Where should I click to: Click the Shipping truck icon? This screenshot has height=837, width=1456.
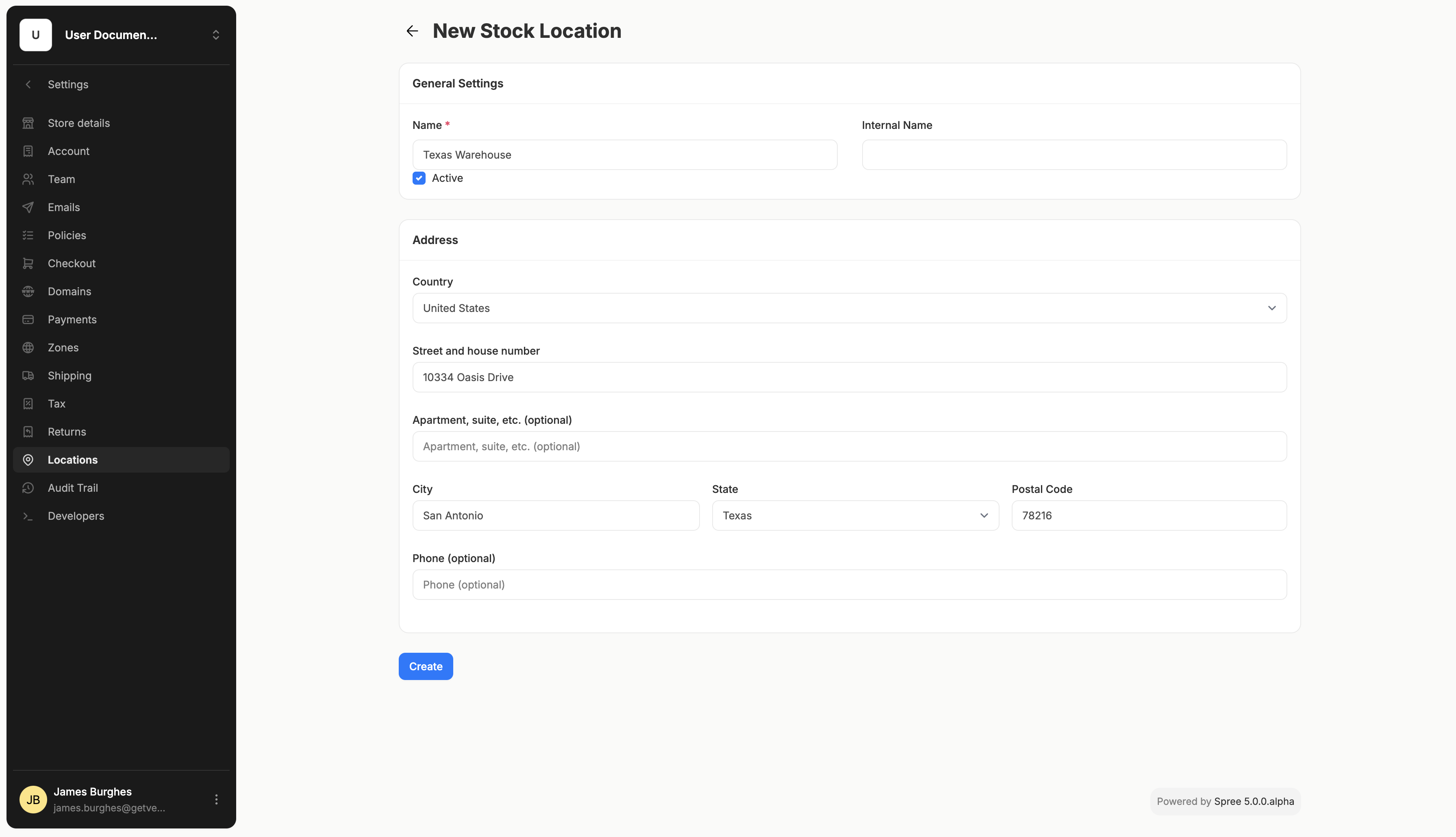coord(28,376)
